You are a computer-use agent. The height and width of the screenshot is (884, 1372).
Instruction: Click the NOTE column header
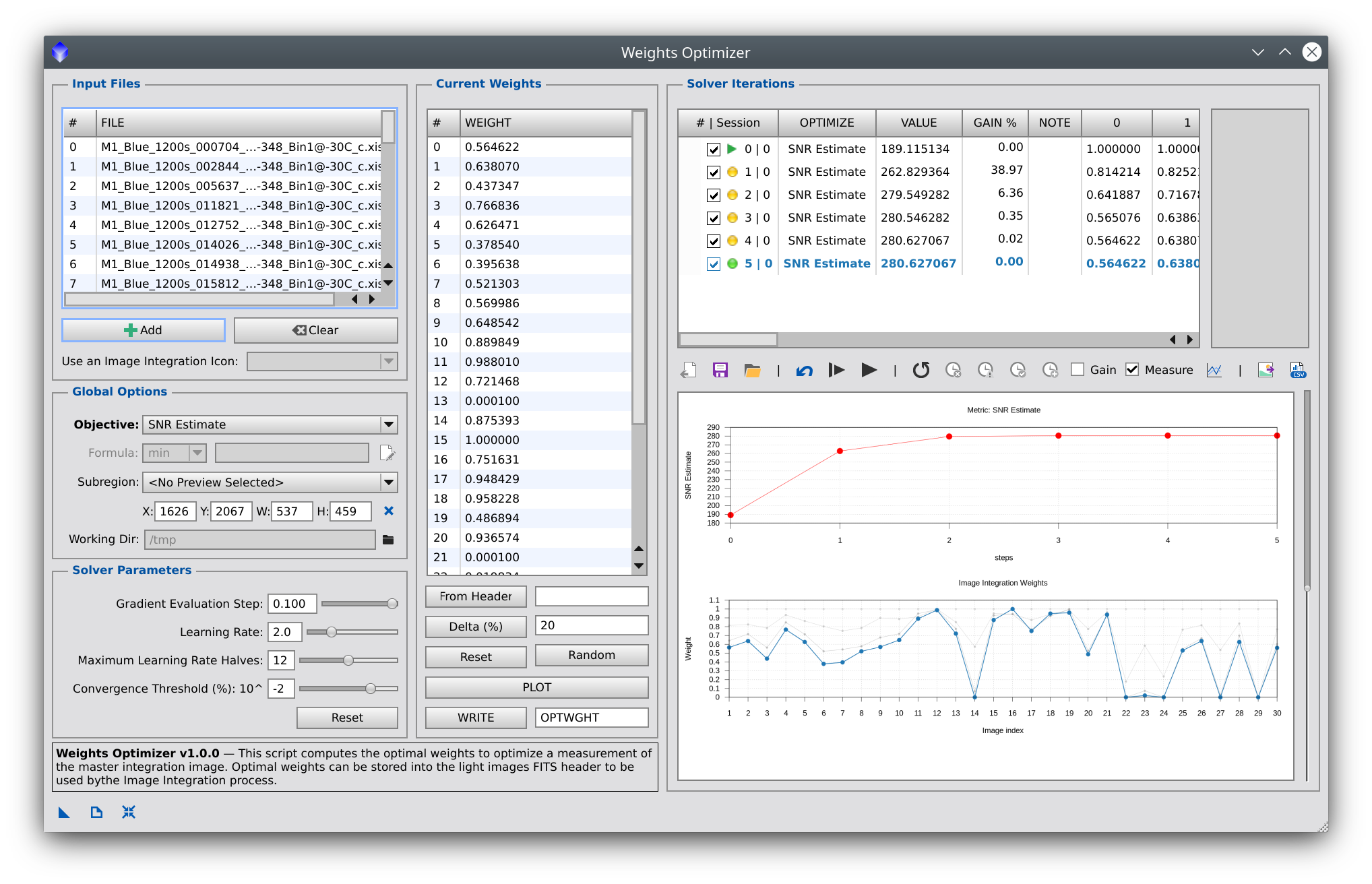pos(1055,123)
